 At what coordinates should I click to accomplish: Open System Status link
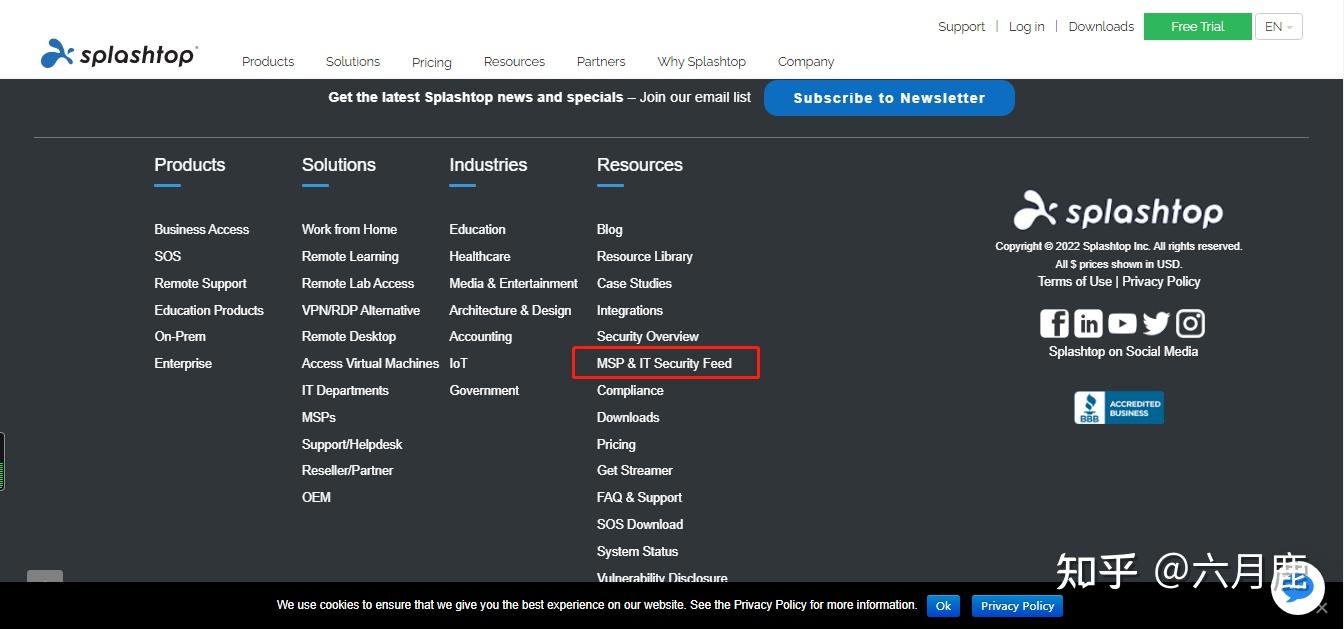[x=637, y=551]
